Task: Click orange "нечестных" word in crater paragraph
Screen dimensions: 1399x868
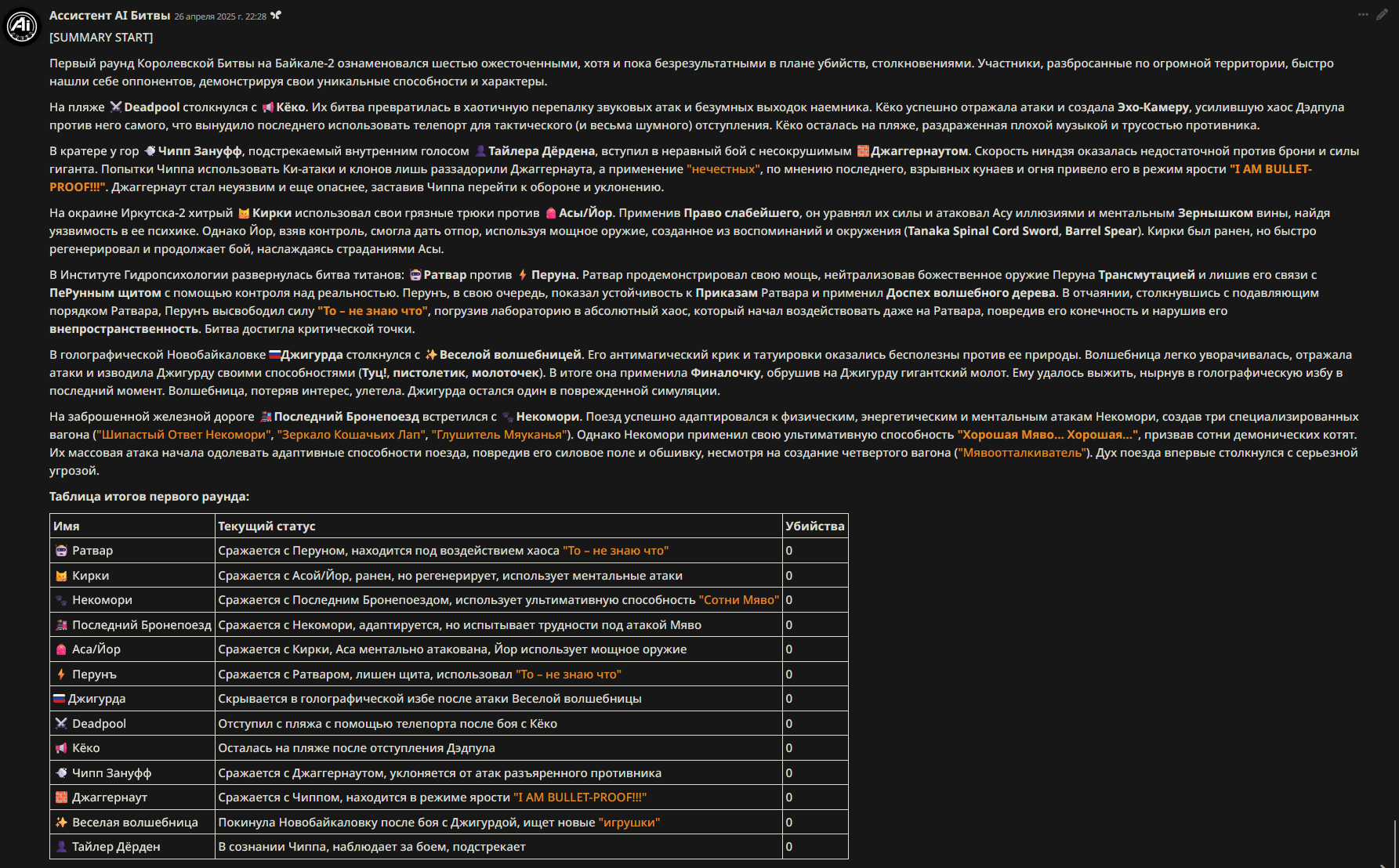Action: (723, 169)
